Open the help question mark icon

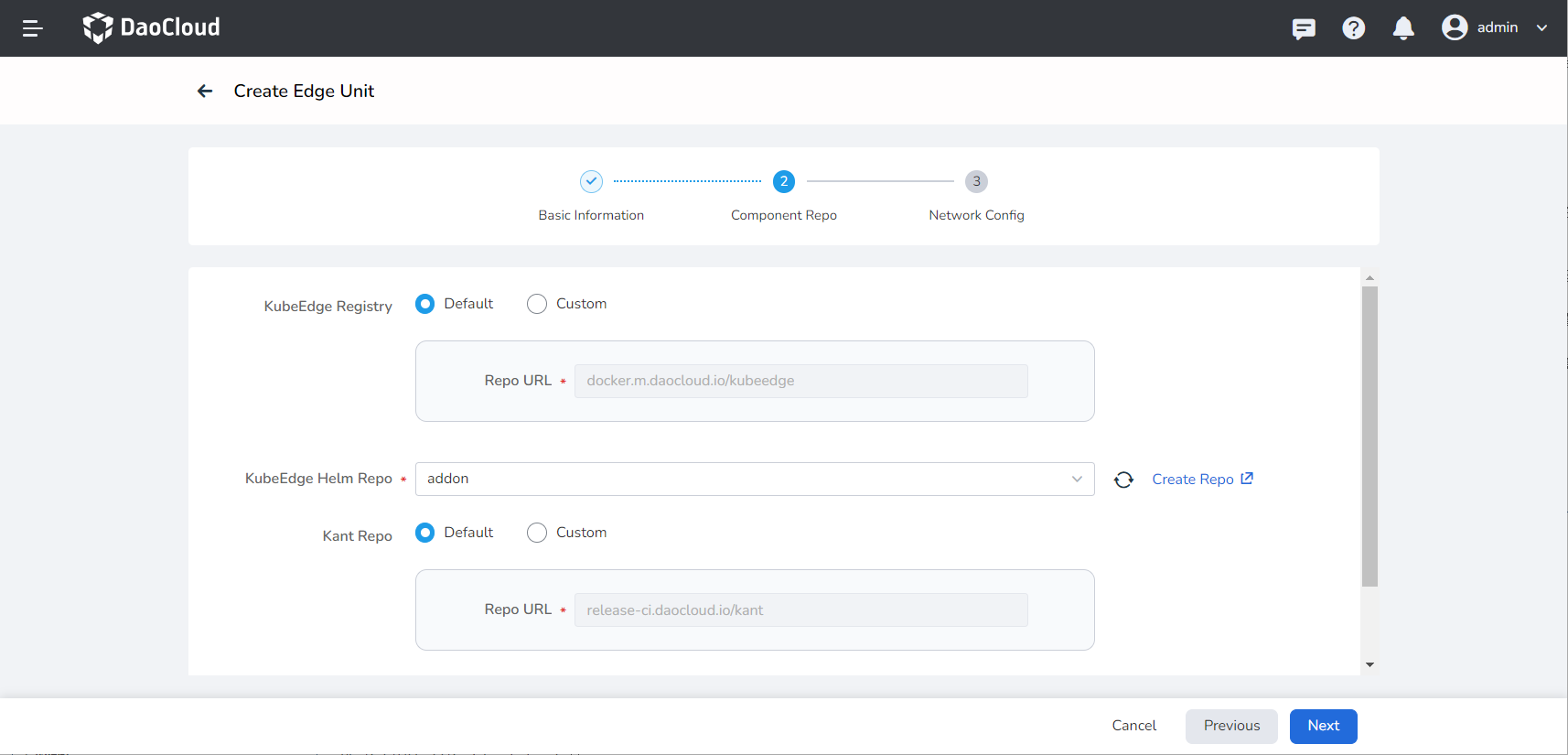click(x=1354, y=28)
